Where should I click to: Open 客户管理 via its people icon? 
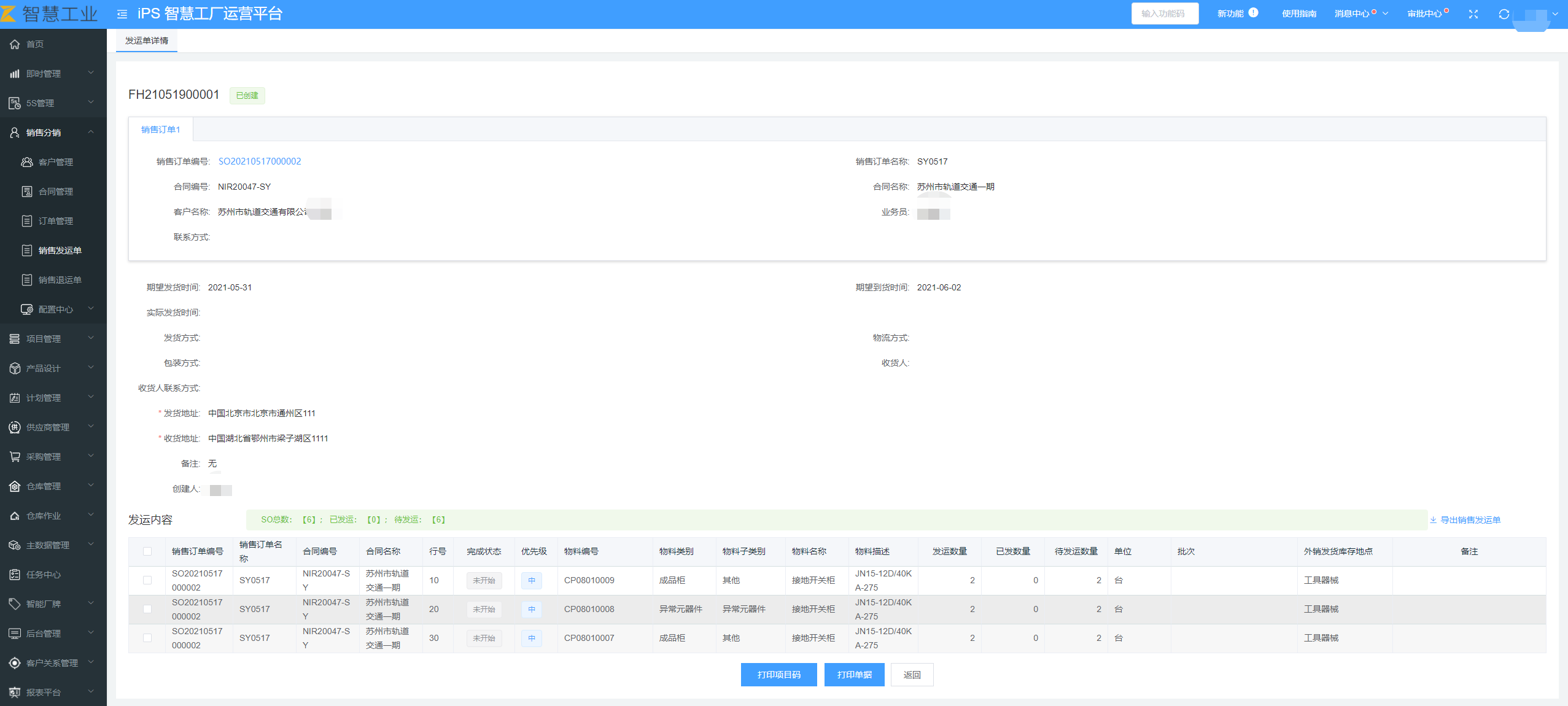27,162
